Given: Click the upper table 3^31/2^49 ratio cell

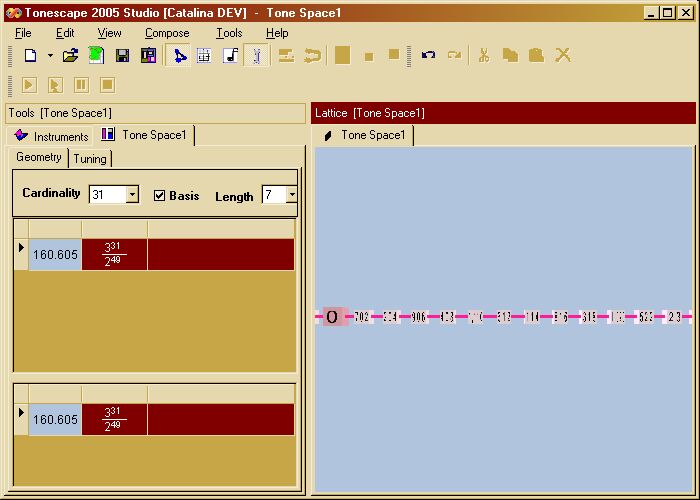Looking at the screenshot, I should point(114,254).
